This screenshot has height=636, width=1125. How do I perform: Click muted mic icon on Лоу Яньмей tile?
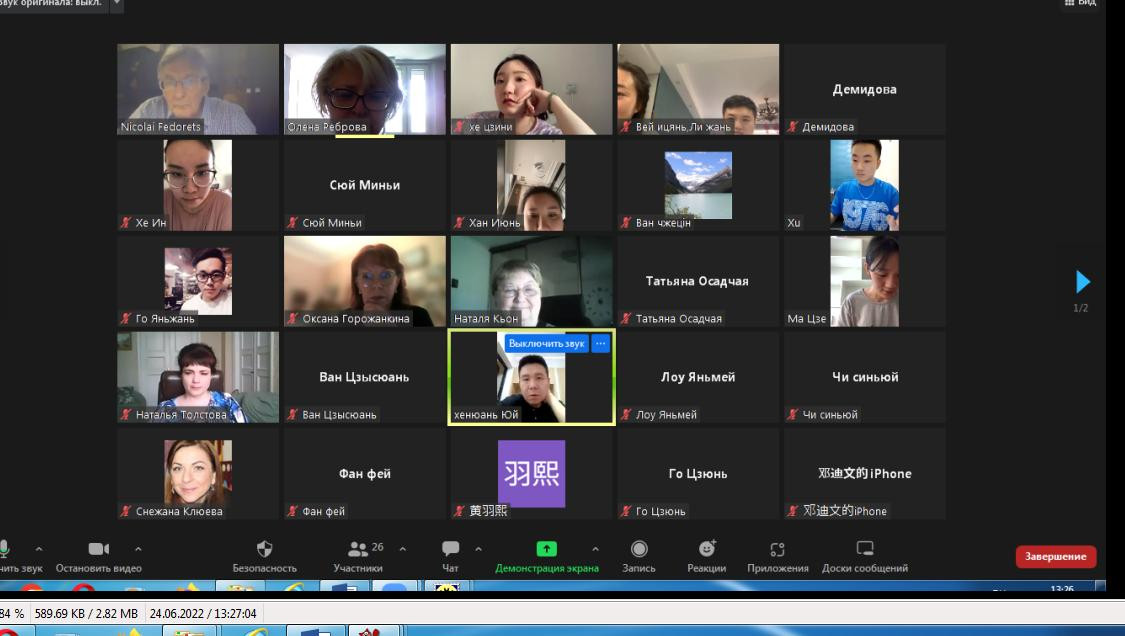[626, 415]
